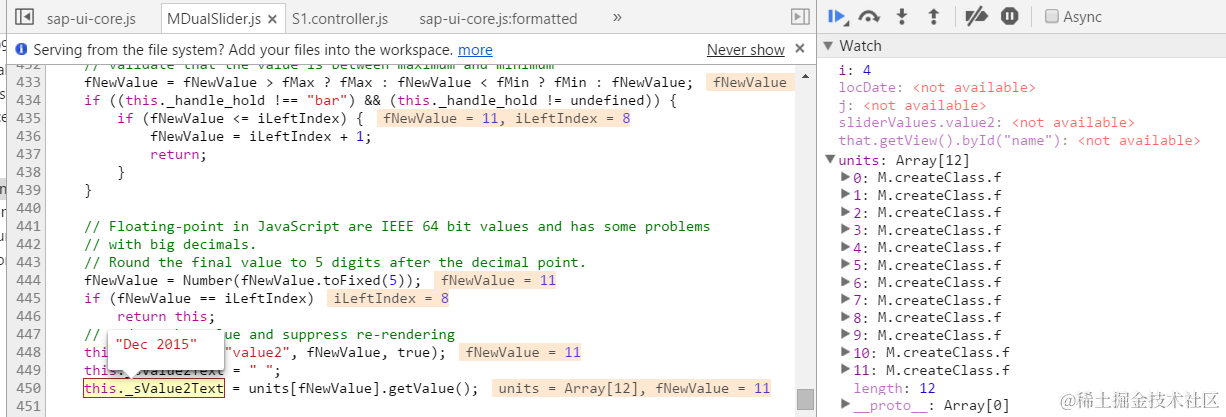Screen dimensions: 1226x417
Task: Expand array item 3: M.createClass.f
Action: tap(846, 229)
